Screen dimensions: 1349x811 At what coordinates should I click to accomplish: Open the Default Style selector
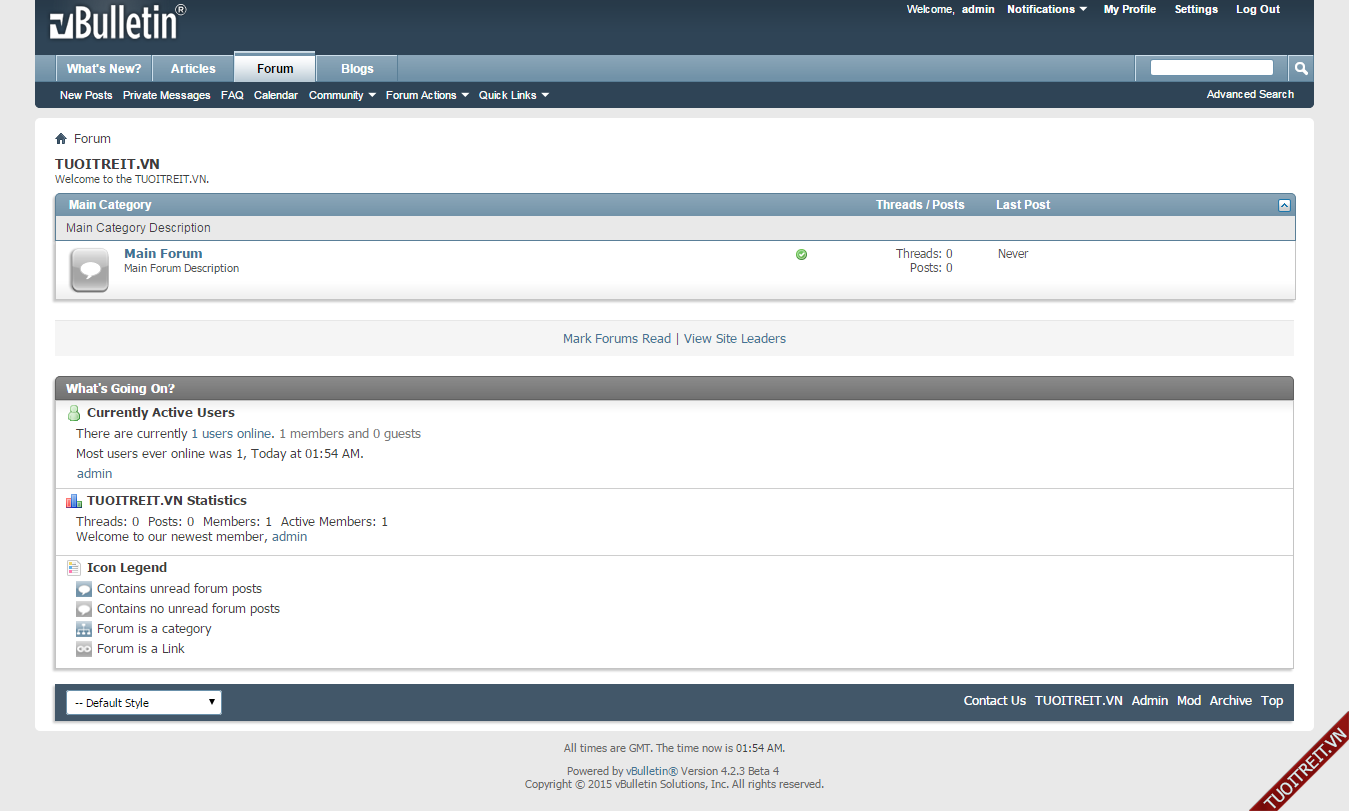click(144, 703)
